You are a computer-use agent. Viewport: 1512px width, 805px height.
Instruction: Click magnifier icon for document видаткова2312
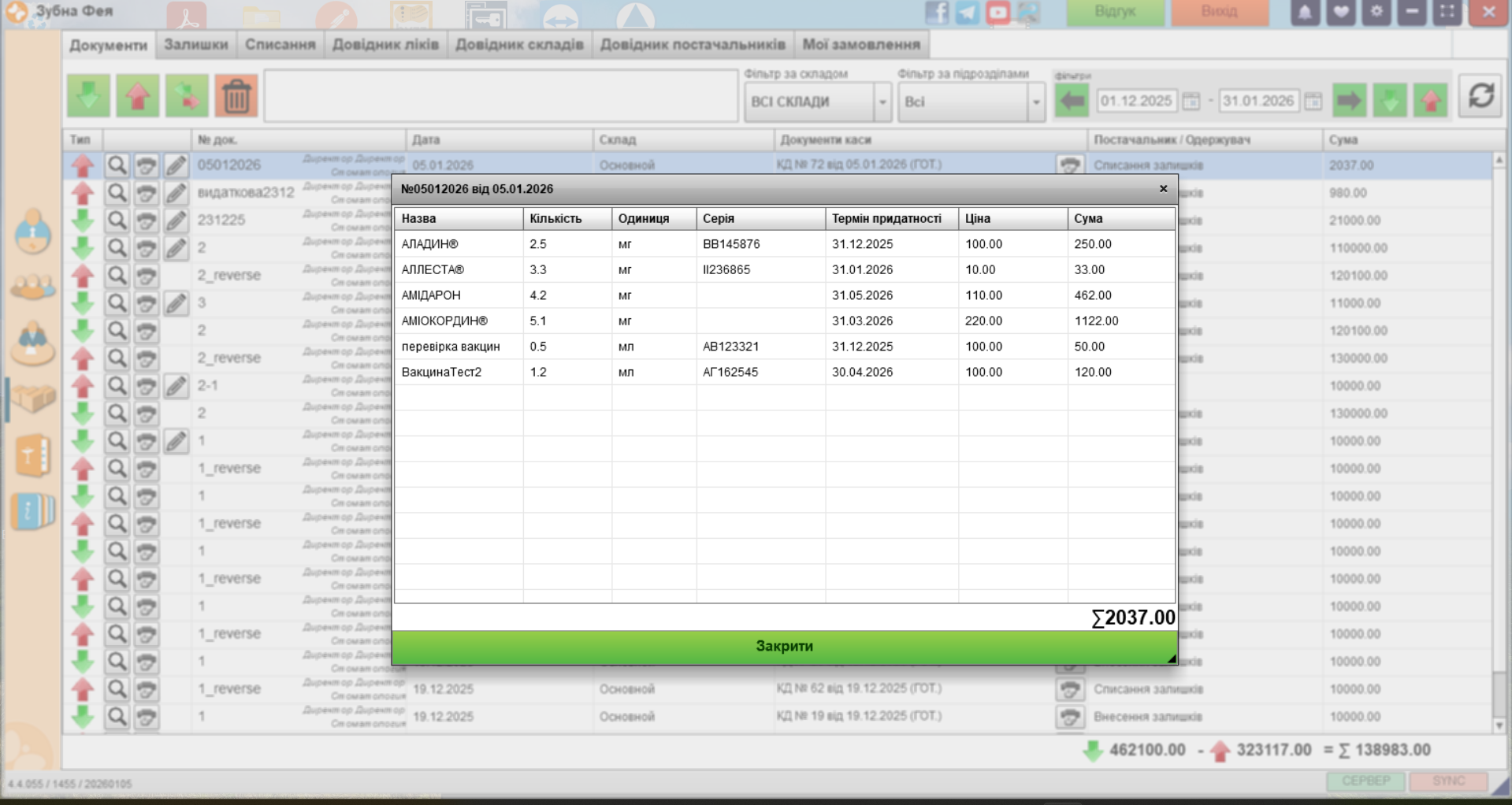(x=117, y=193)
